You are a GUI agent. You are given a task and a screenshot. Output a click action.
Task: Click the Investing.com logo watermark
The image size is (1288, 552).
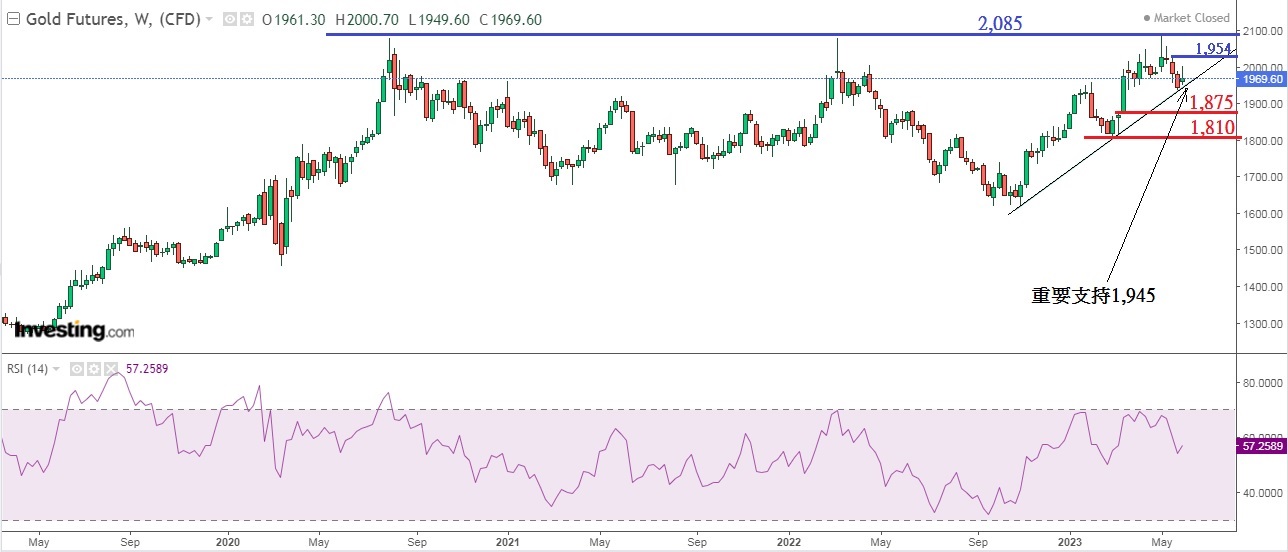click(74, 330)
